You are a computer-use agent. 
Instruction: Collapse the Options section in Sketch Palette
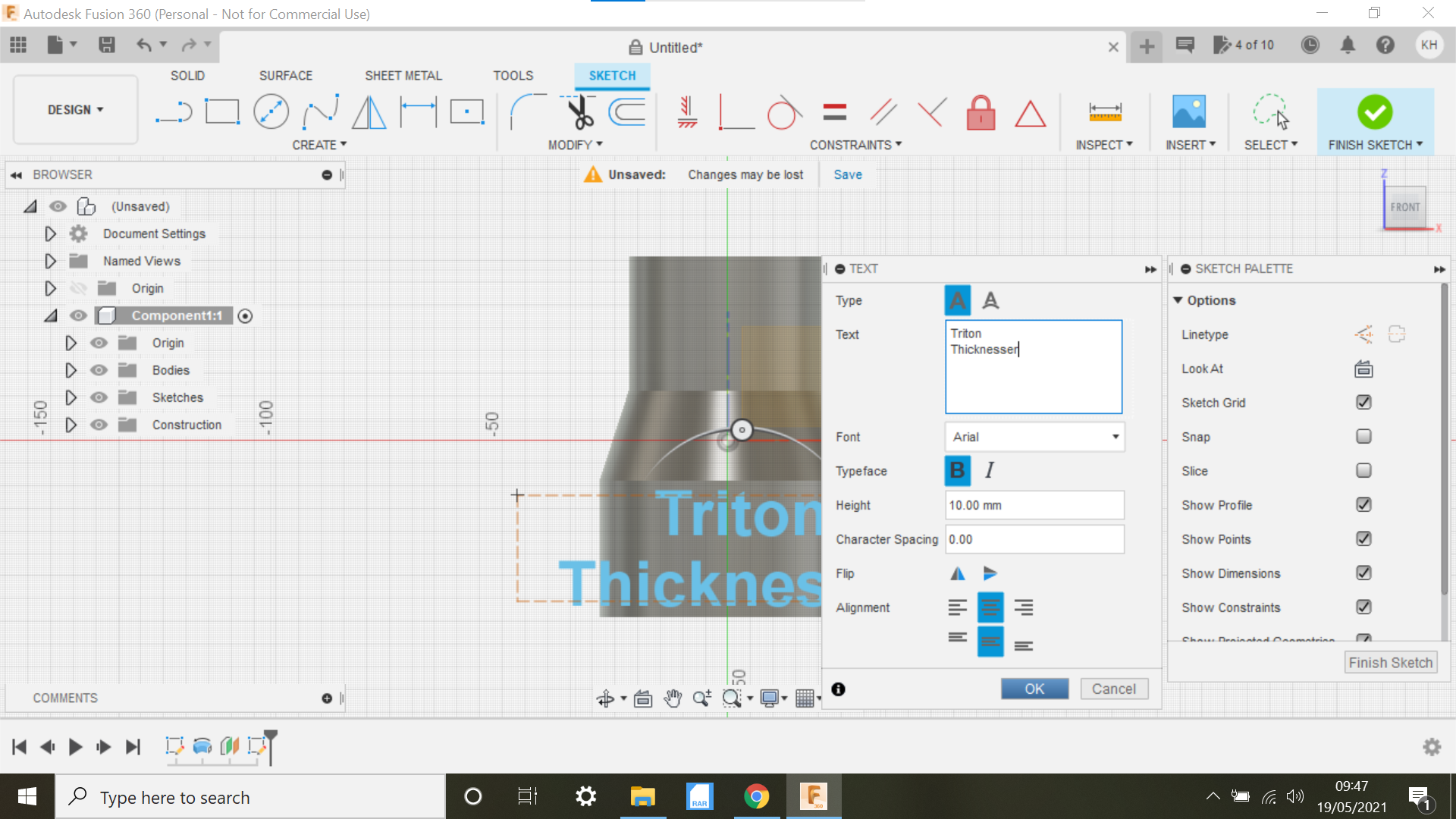1178,300
